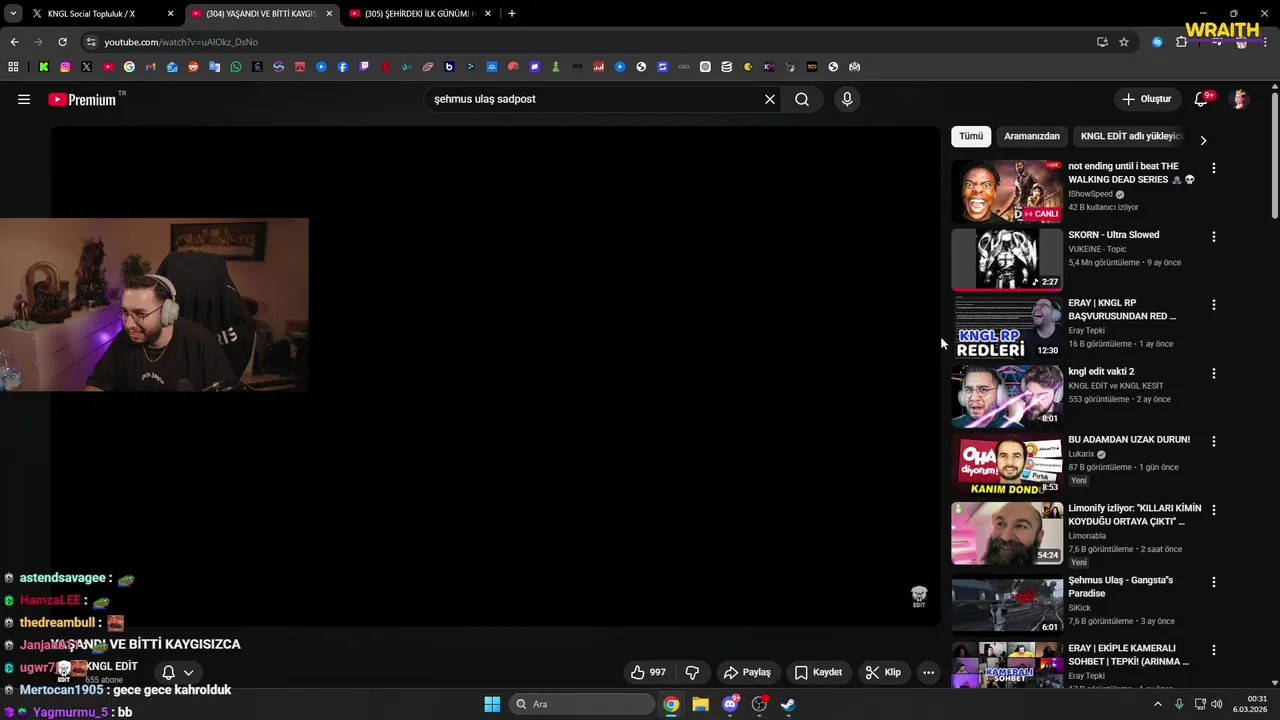Click the Windows taskbar search box
Image resolution: width=1280 pixels, height=720 pixels.
(x=582, y=704)
